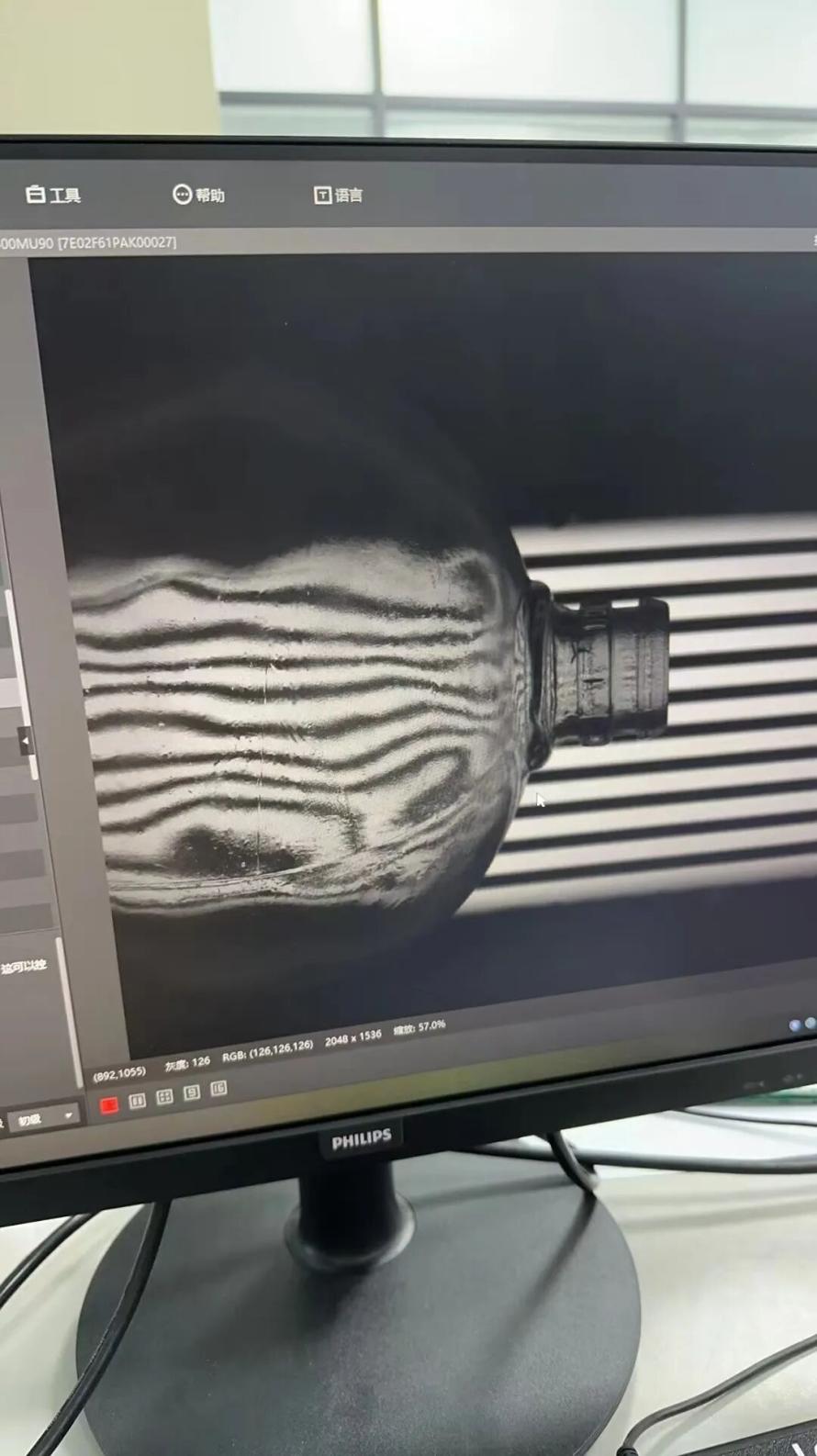Click the 2048 x 1536 resolution readout

353,1037
